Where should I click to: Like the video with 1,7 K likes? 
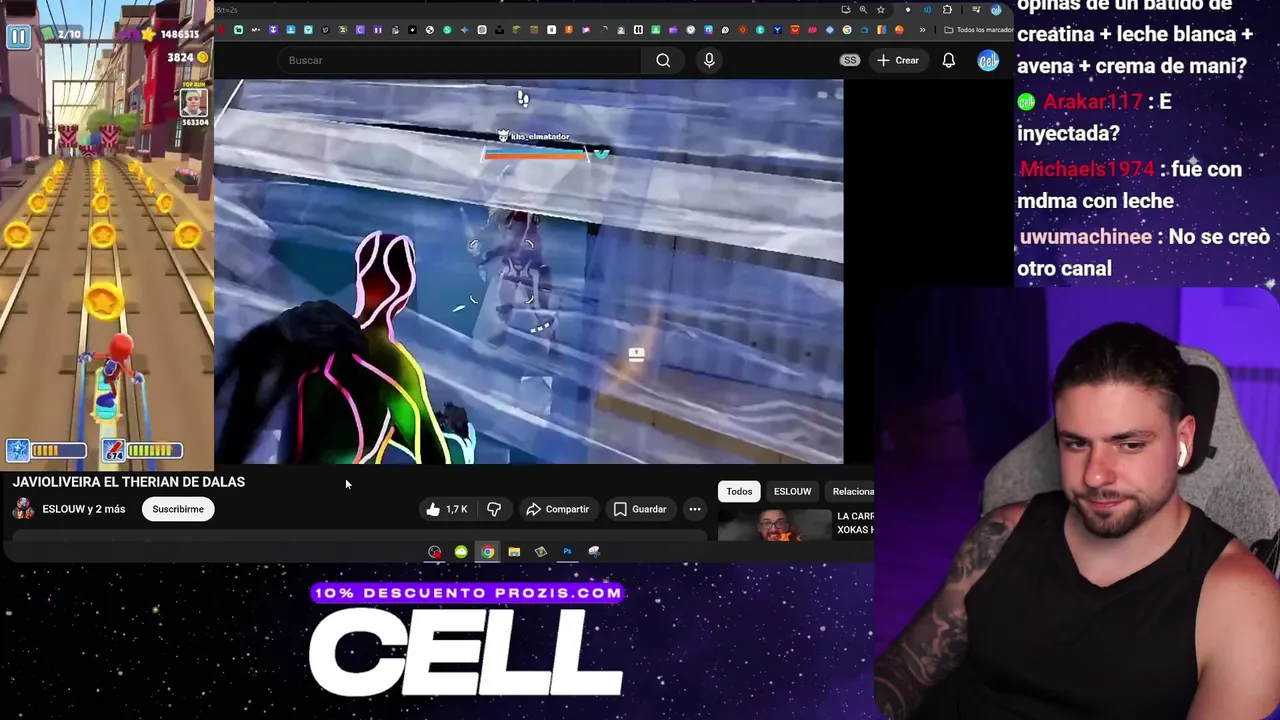(x=446, y=509)
